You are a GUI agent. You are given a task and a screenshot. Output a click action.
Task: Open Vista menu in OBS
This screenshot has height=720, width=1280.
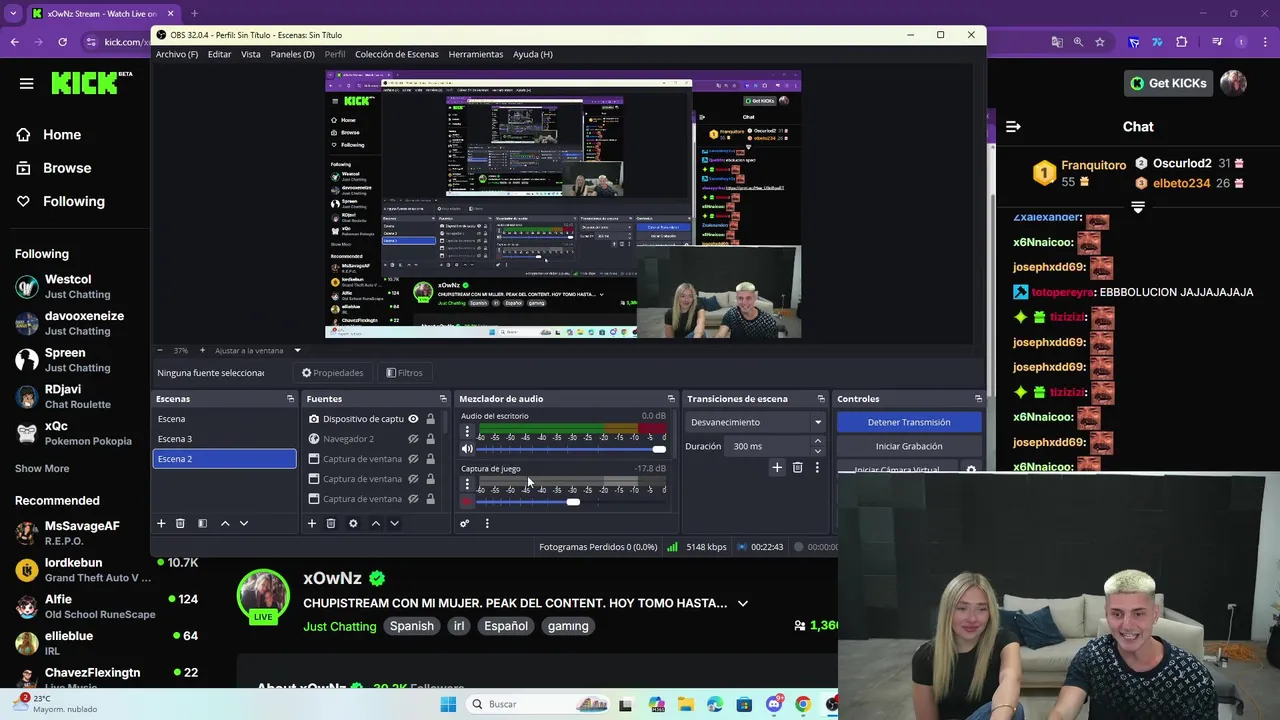pos(250,54)
